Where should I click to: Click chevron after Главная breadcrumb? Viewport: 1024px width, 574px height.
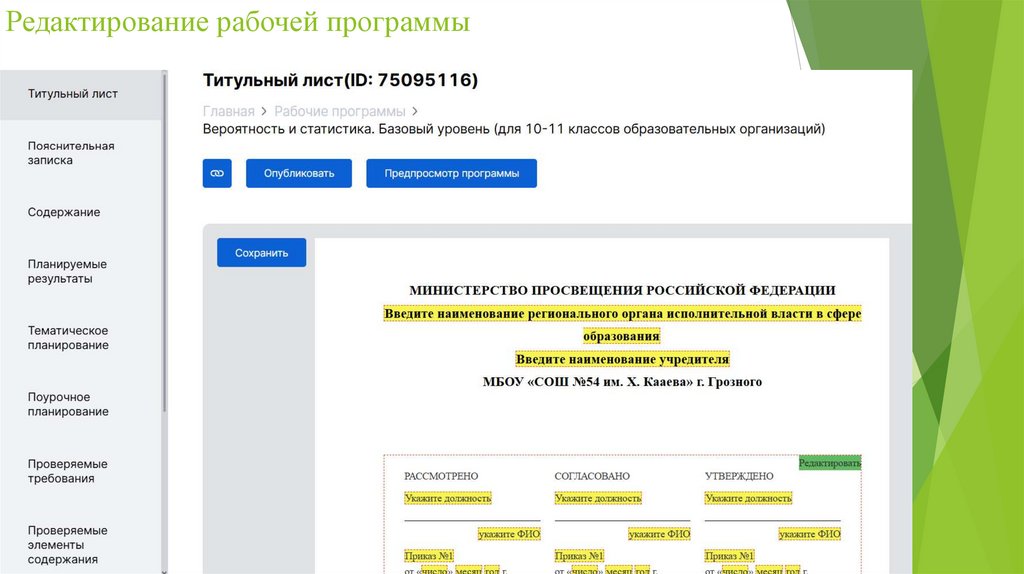click(x=264, y=112)
